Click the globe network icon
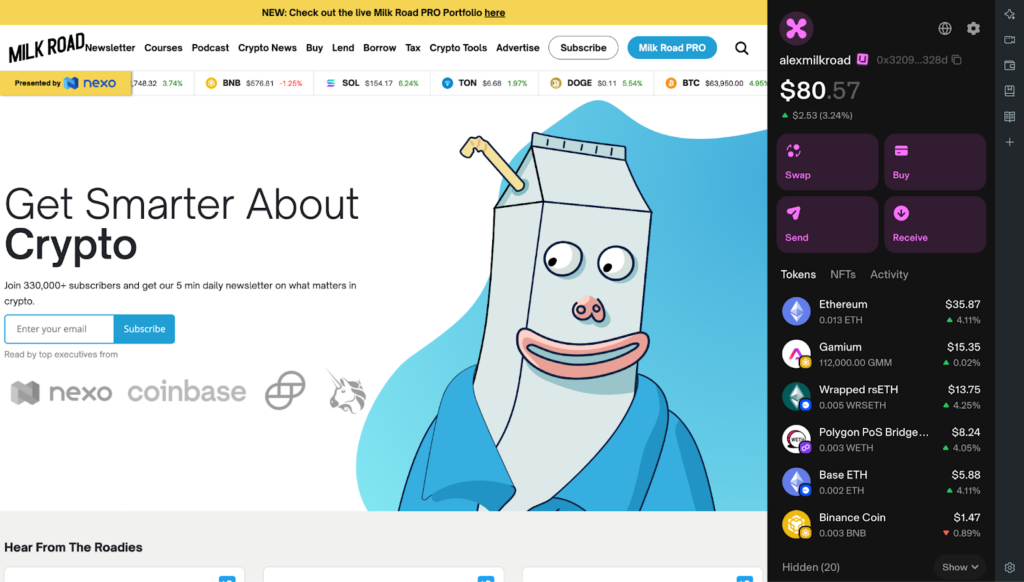The height and width of the screenshot is (582, 1024). tap(945, 29)
